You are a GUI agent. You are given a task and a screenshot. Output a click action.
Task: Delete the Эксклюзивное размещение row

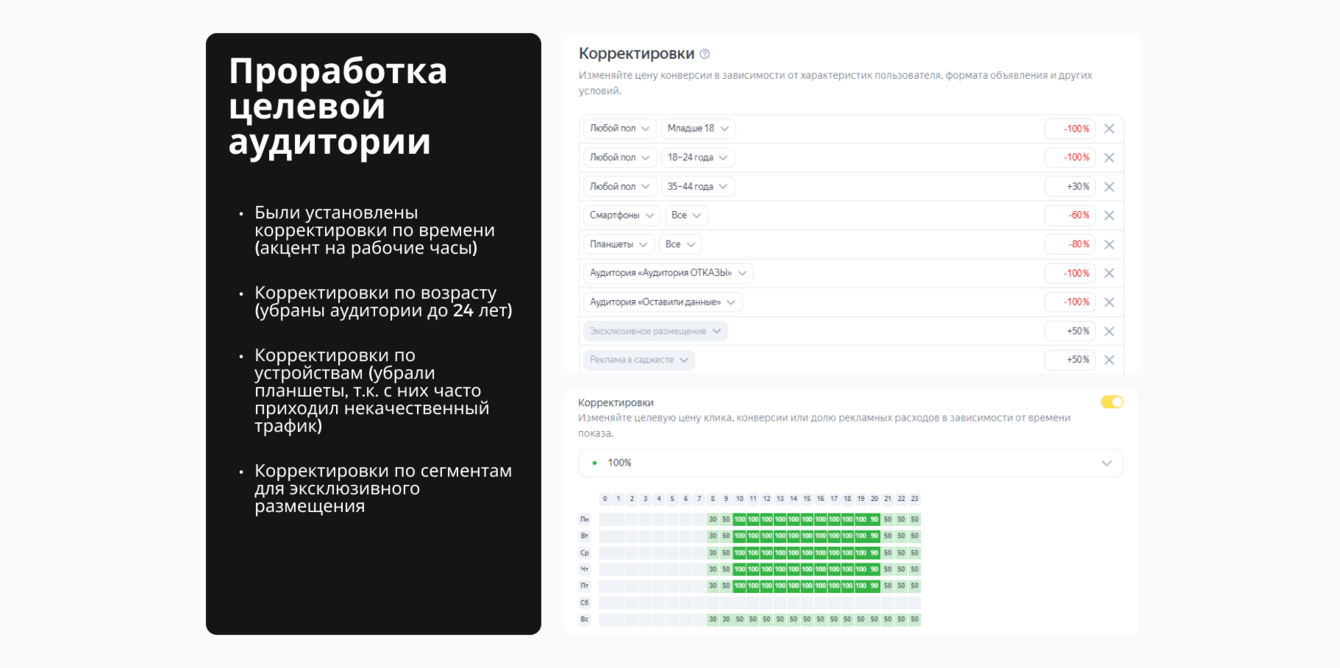coord(1109,331)
